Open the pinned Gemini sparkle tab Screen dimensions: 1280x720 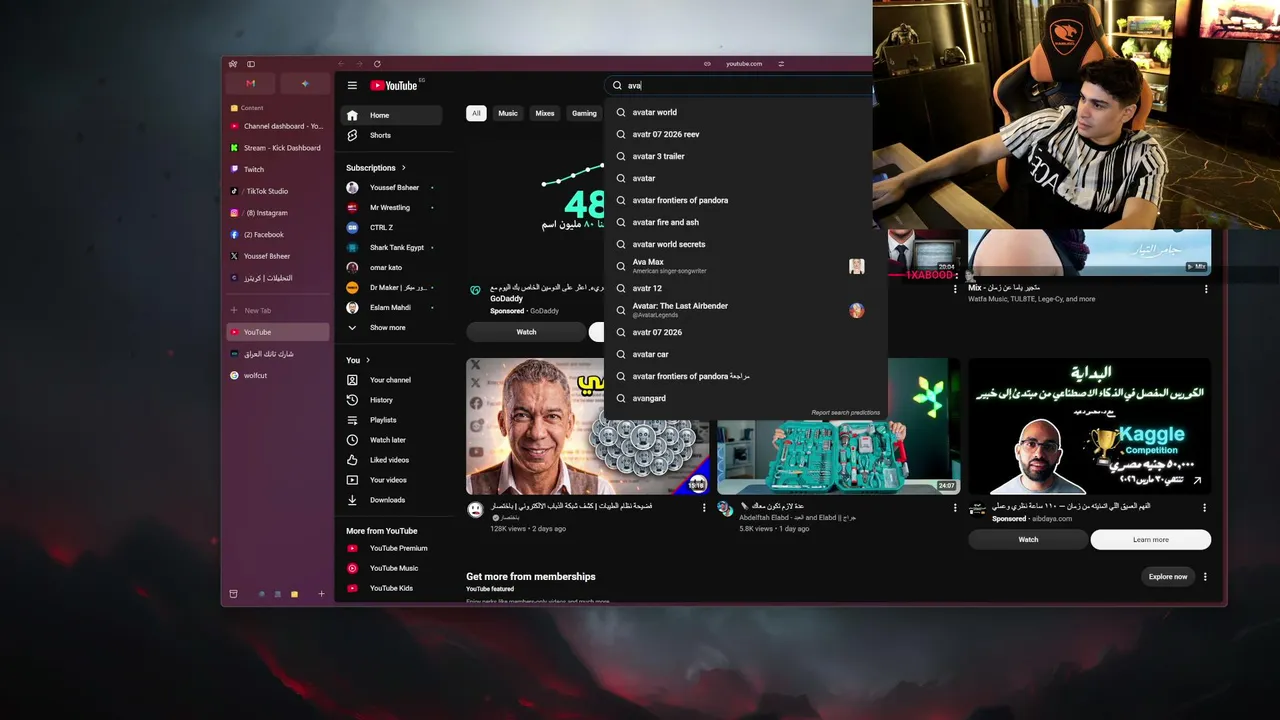click(x=305, y=84)
